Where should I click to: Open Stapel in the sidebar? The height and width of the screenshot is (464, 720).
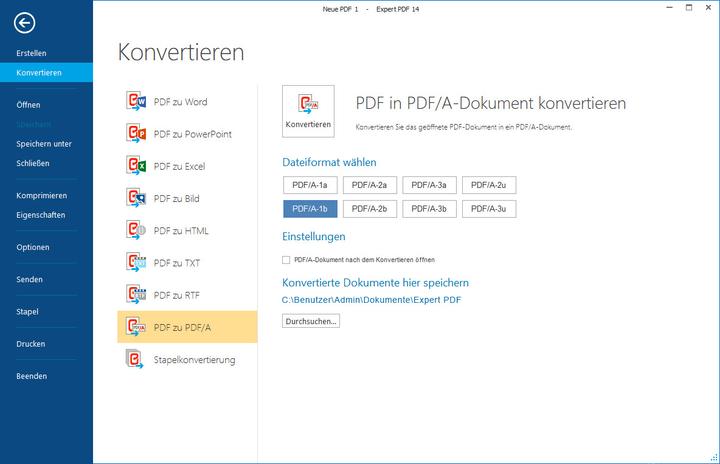coord(28,311)
